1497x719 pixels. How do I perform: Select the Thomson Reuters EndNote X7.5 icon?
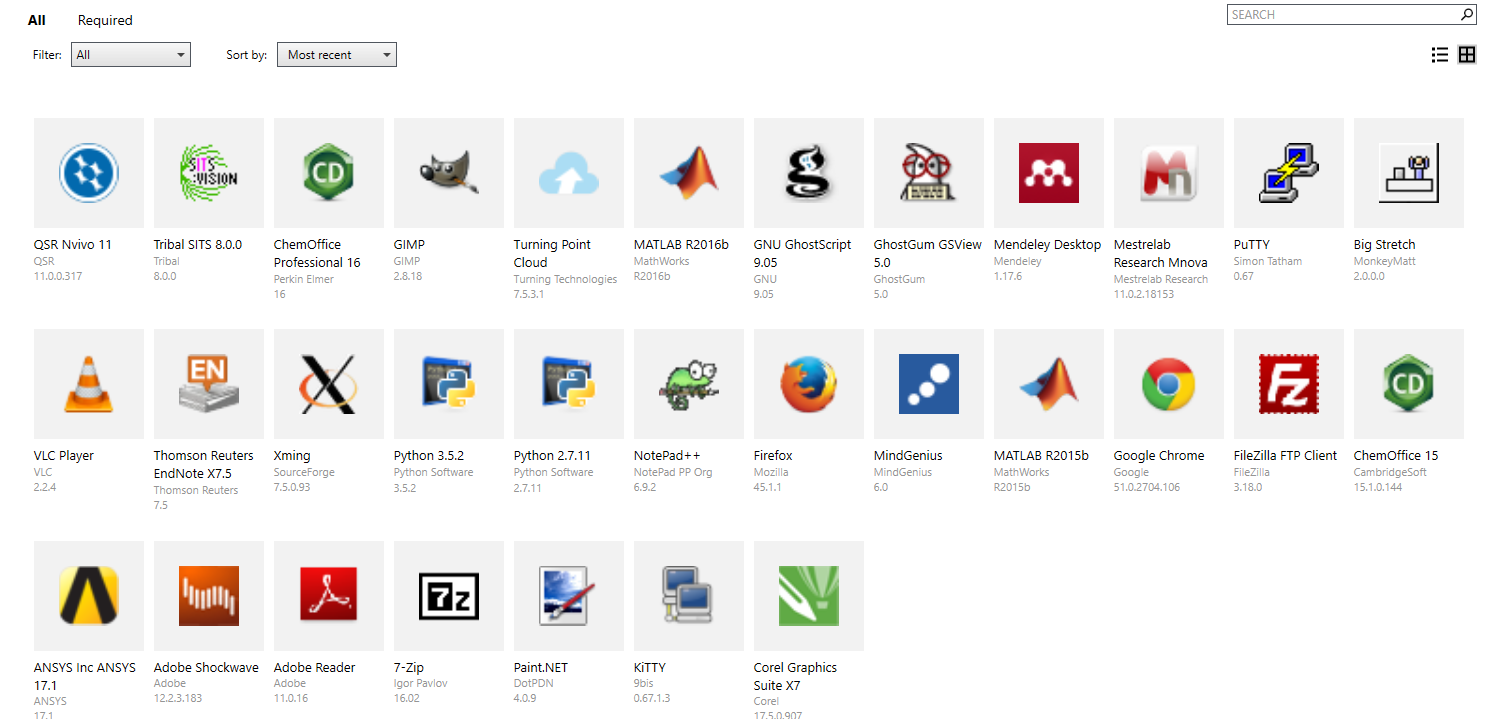[x=209, y=384]
